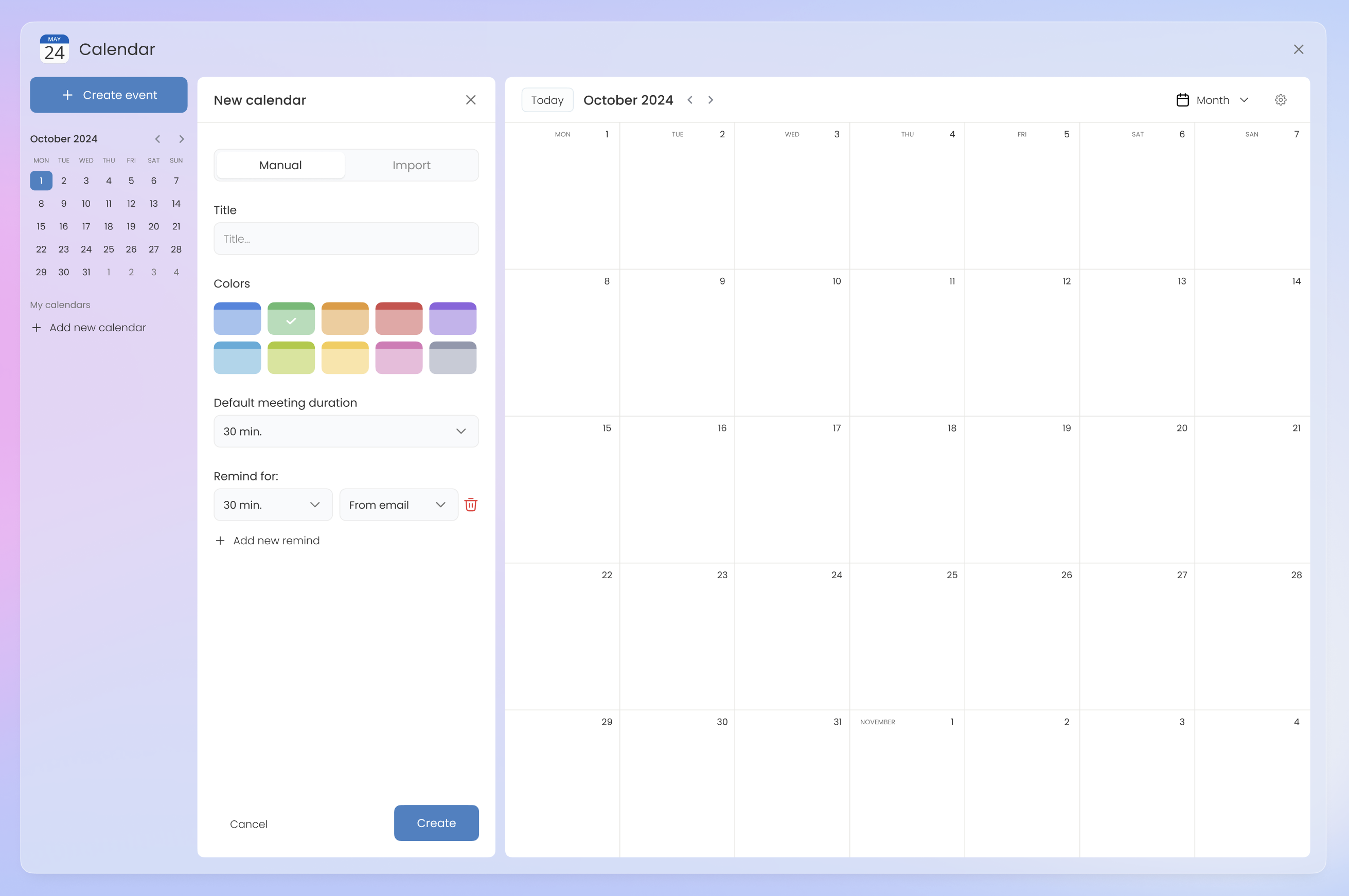Pick the orange color swatch

345,318
